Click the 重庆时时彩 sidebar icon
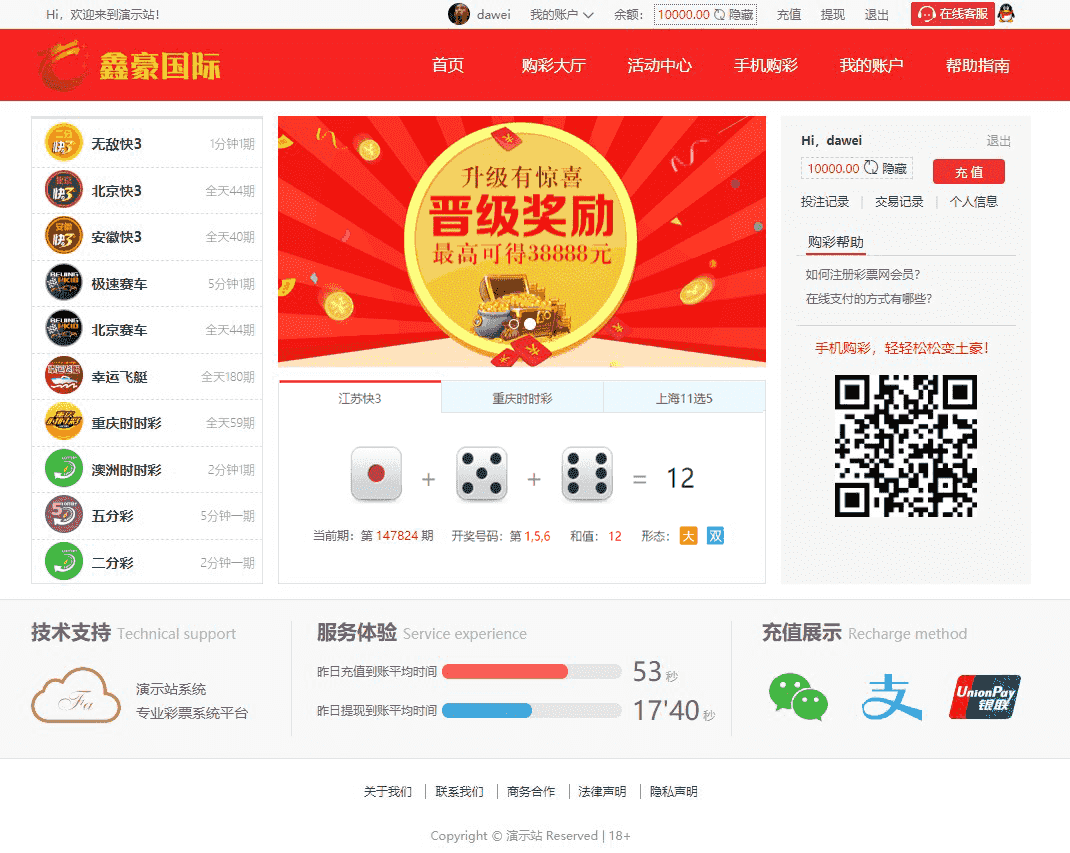This screenshot has width=1070, height=853. coord(63,422)
